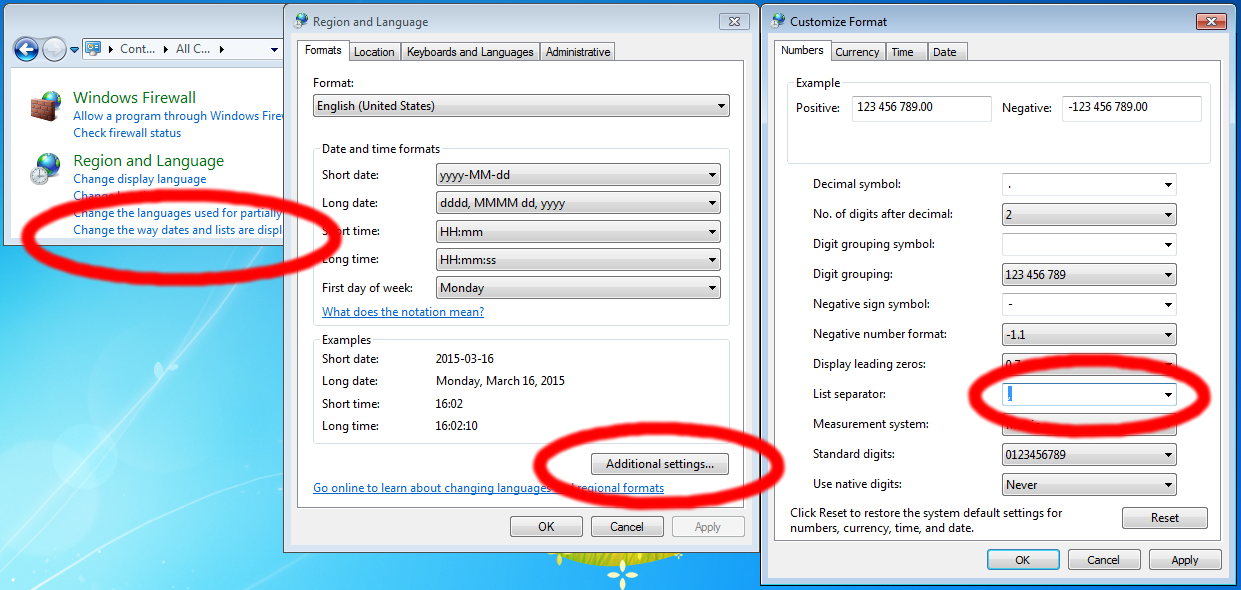The image size is (1241, 590).
Task: Click the short date example 2015-03-16
Action: click(x=465, y=359)
